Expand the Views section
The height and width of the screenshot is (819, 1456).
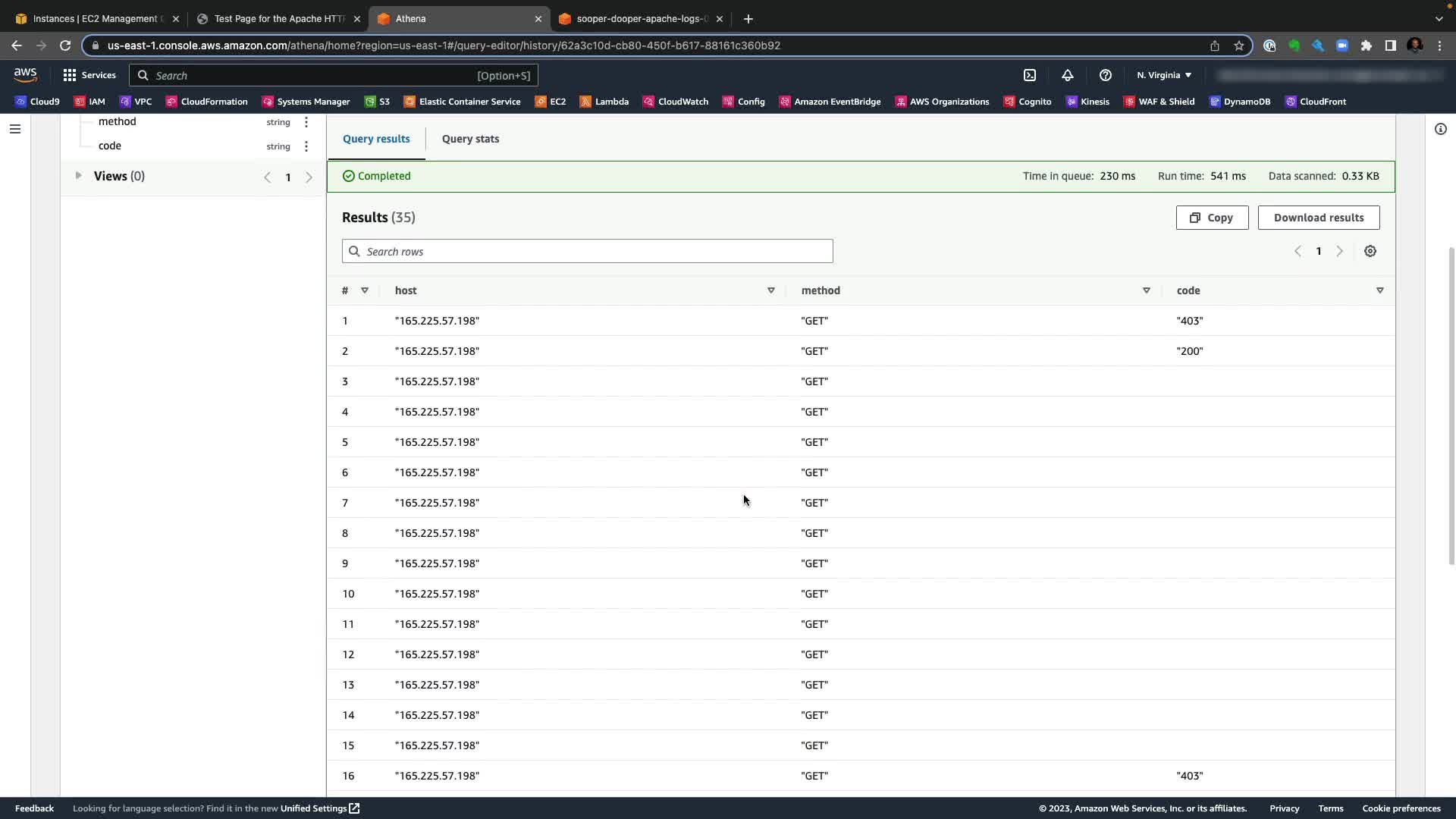78,176
